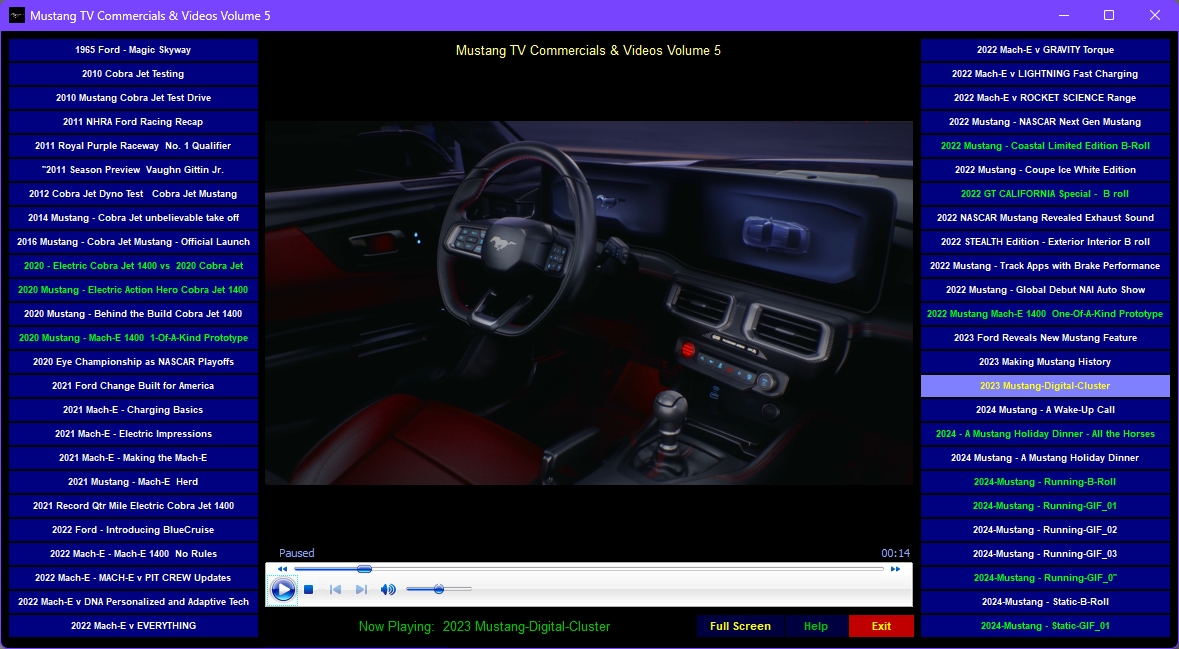Image resolution: width=1179 pixels, height=649 pixels.
Task: Select '2010 Mustang Cobra Jet Test Drive'
Action: (x=133, y=98)
